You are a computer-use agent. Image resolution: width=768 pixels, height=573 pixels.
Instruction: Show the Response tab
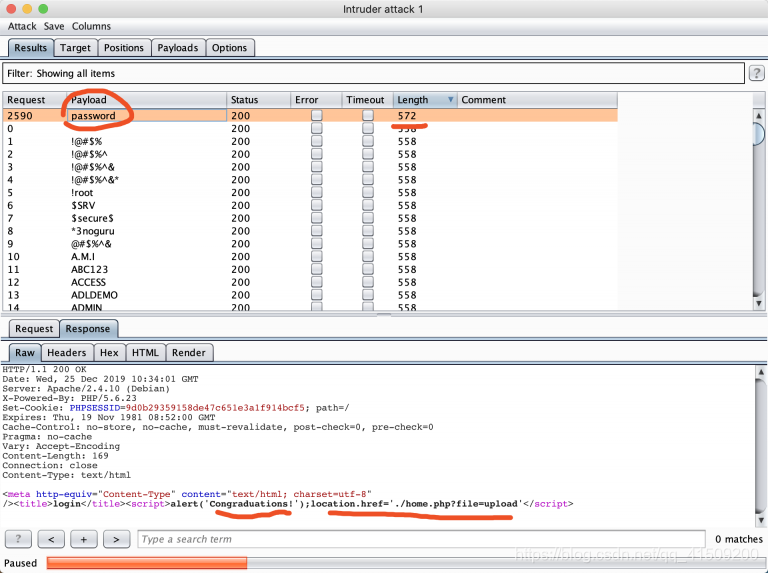88,329
